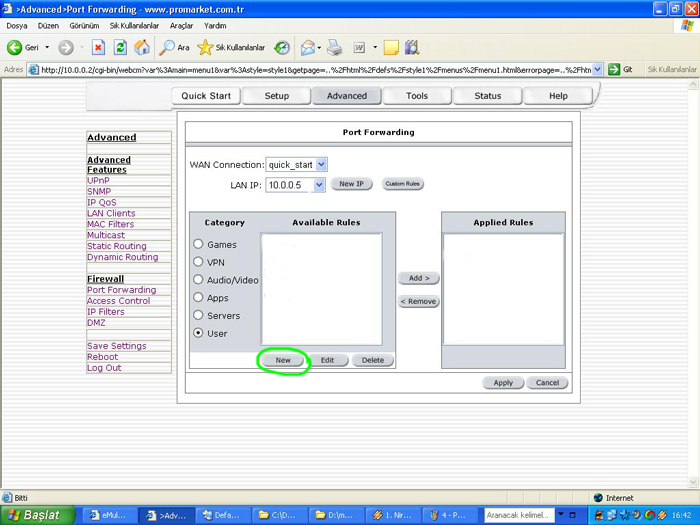This screenshot has width=700, height=525.
Task: Click the History clock toolbar icon
Action: click(282, 47)
